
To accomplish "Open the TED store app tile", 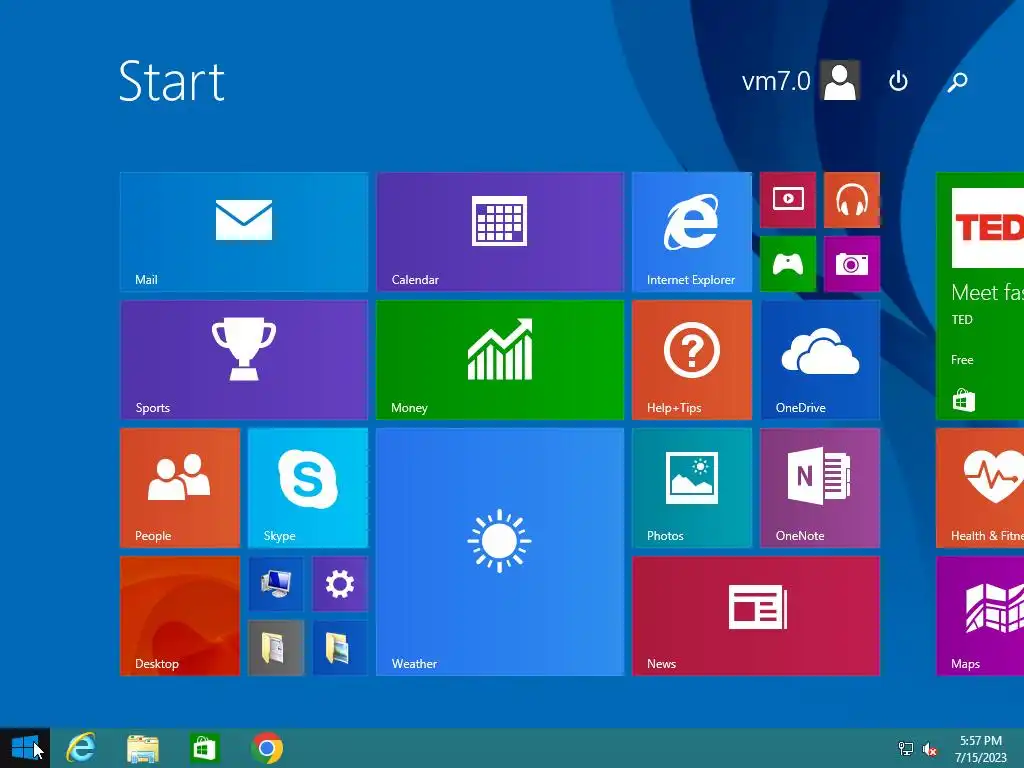I will [x=980, y=296].
